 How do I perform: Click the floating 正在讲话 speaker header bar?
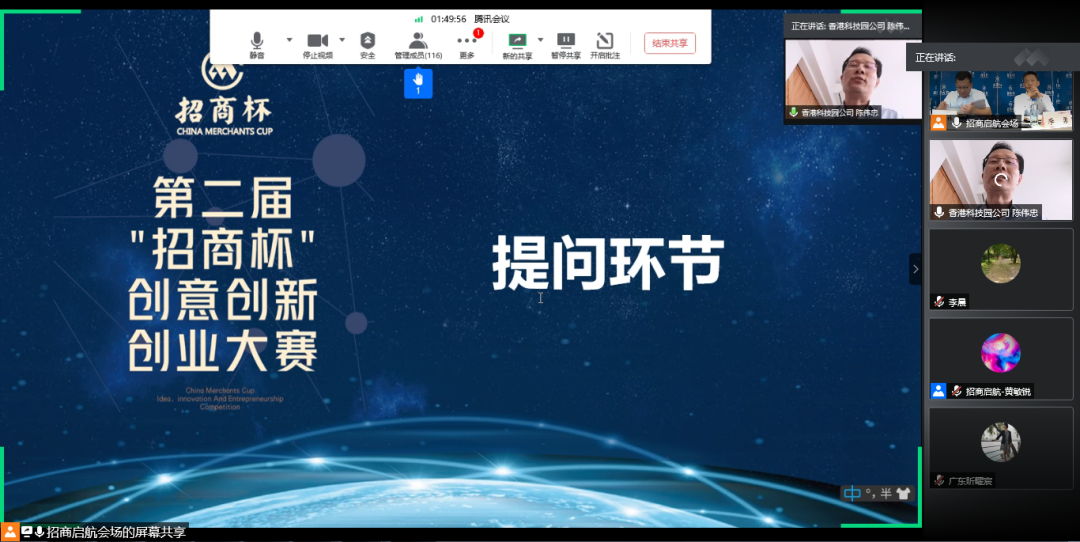pos(853,26)
